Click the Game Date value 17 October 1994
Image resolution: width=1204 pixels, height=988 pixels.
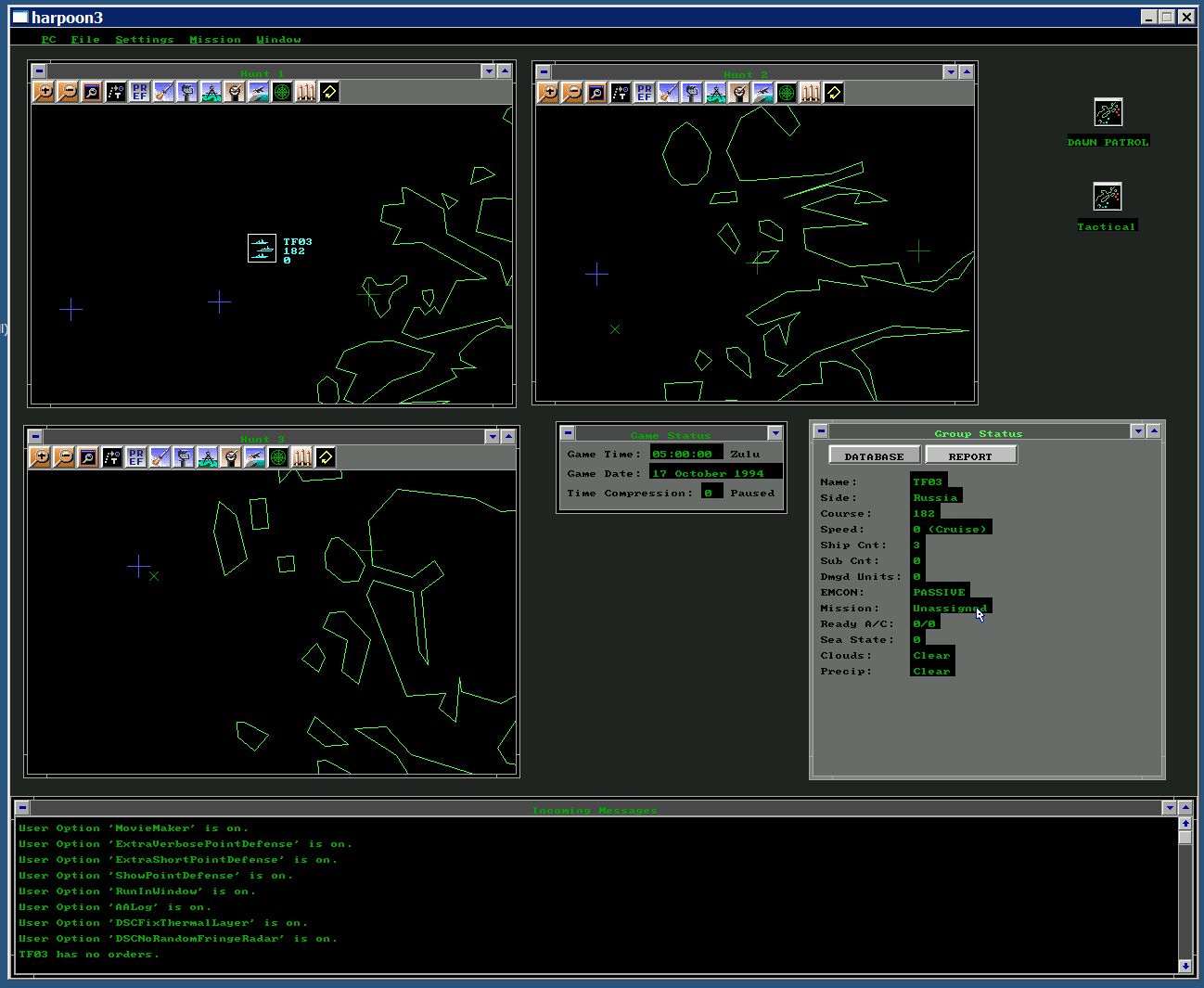coord(715,473)
